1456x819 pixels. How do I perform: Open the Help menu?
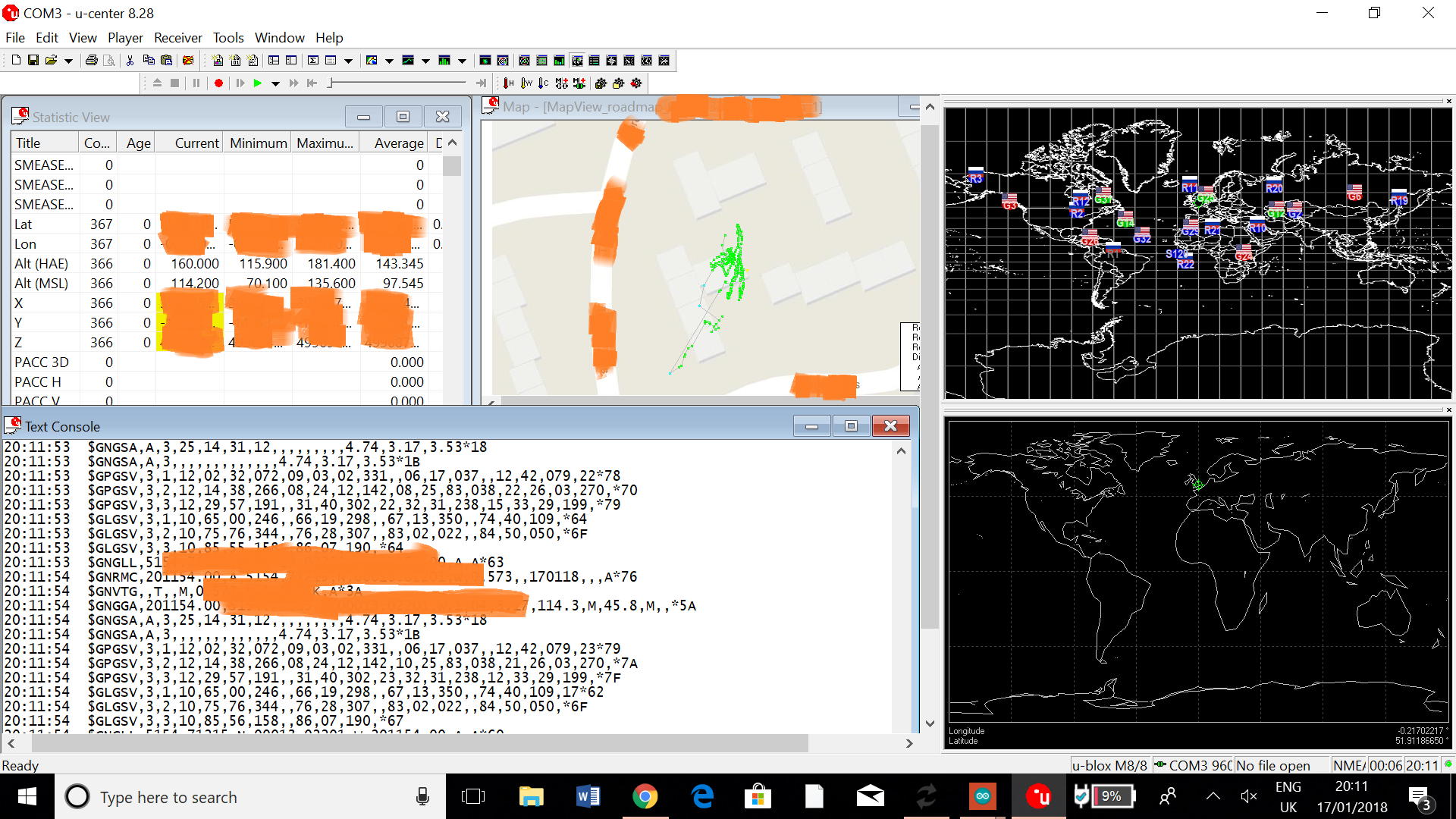coord(329,37)
